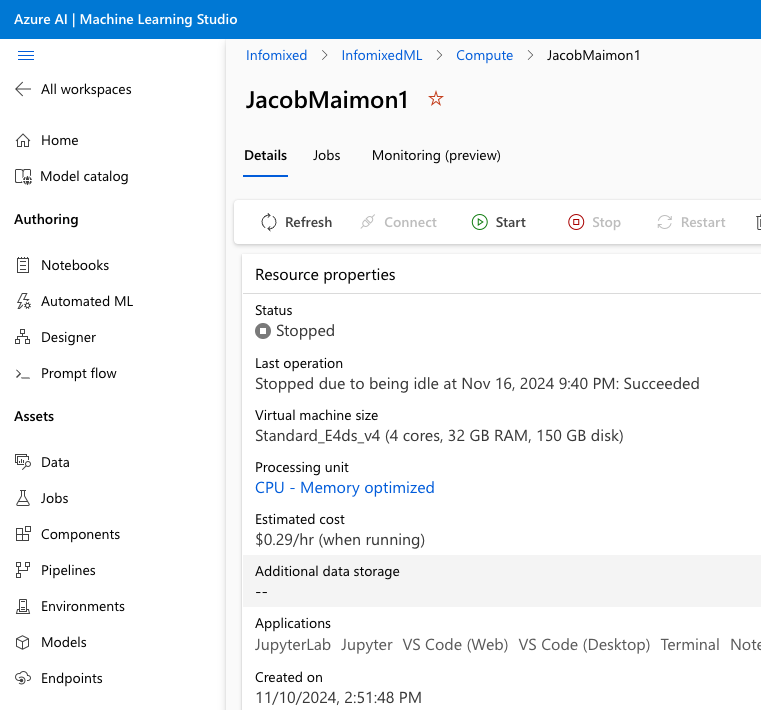This screenshot has width=761, height=710.
Task: Click the Model catalog icon
Action: (23, 177)
